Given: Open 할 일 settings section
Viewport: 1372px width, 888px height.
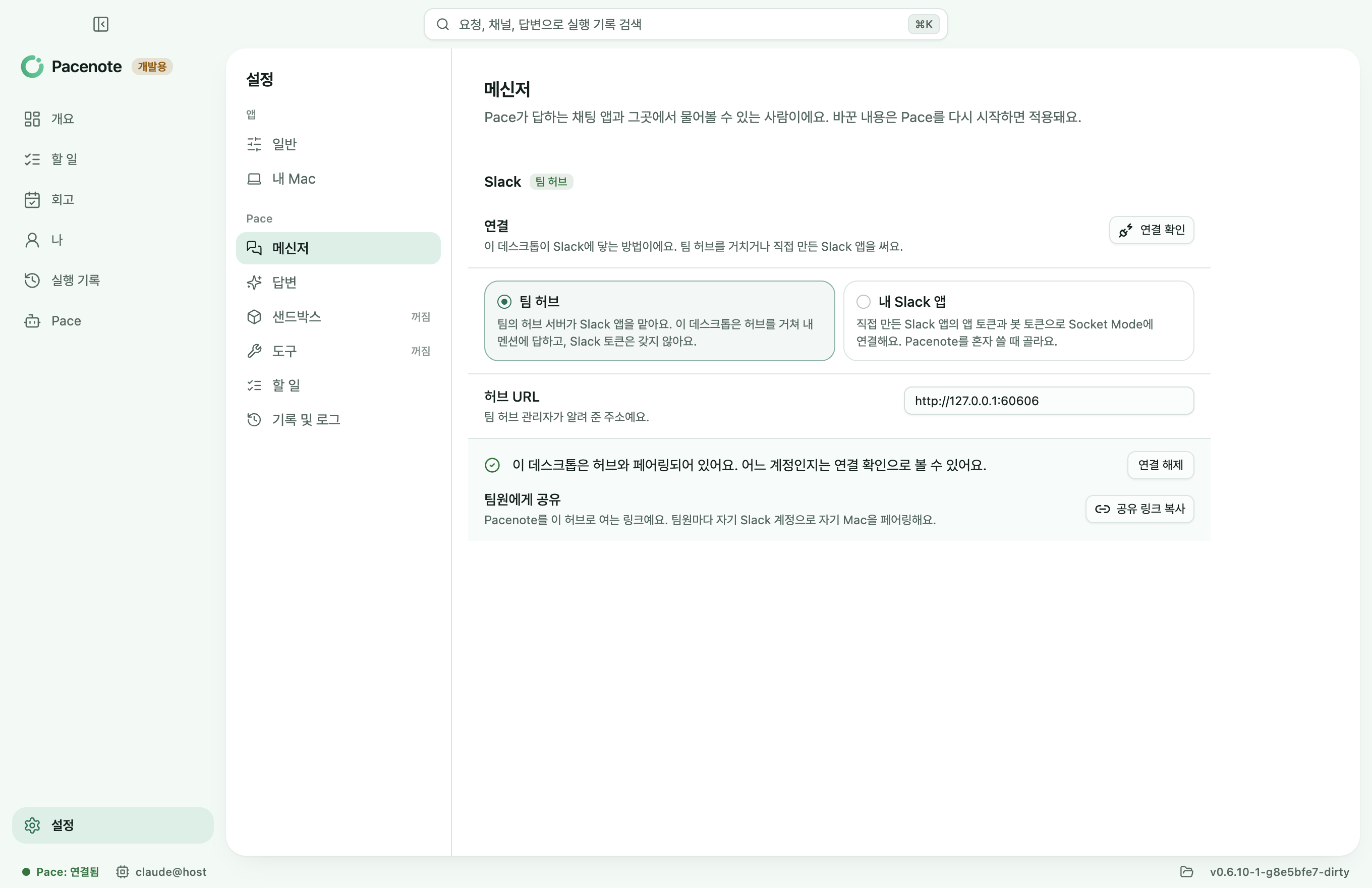Looking at the screenshot, I should point(338,385).
